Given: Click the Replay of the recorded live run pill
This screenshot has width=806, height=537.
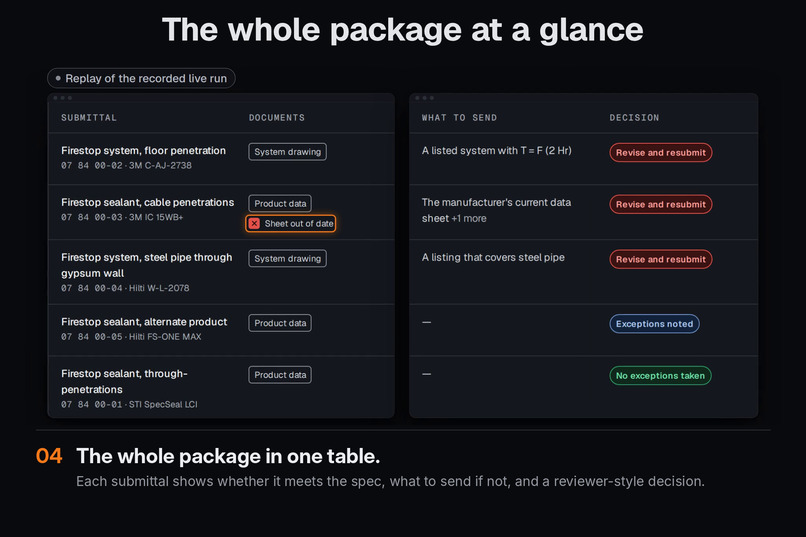Looking at the screenshot, I should pos(141,78).
